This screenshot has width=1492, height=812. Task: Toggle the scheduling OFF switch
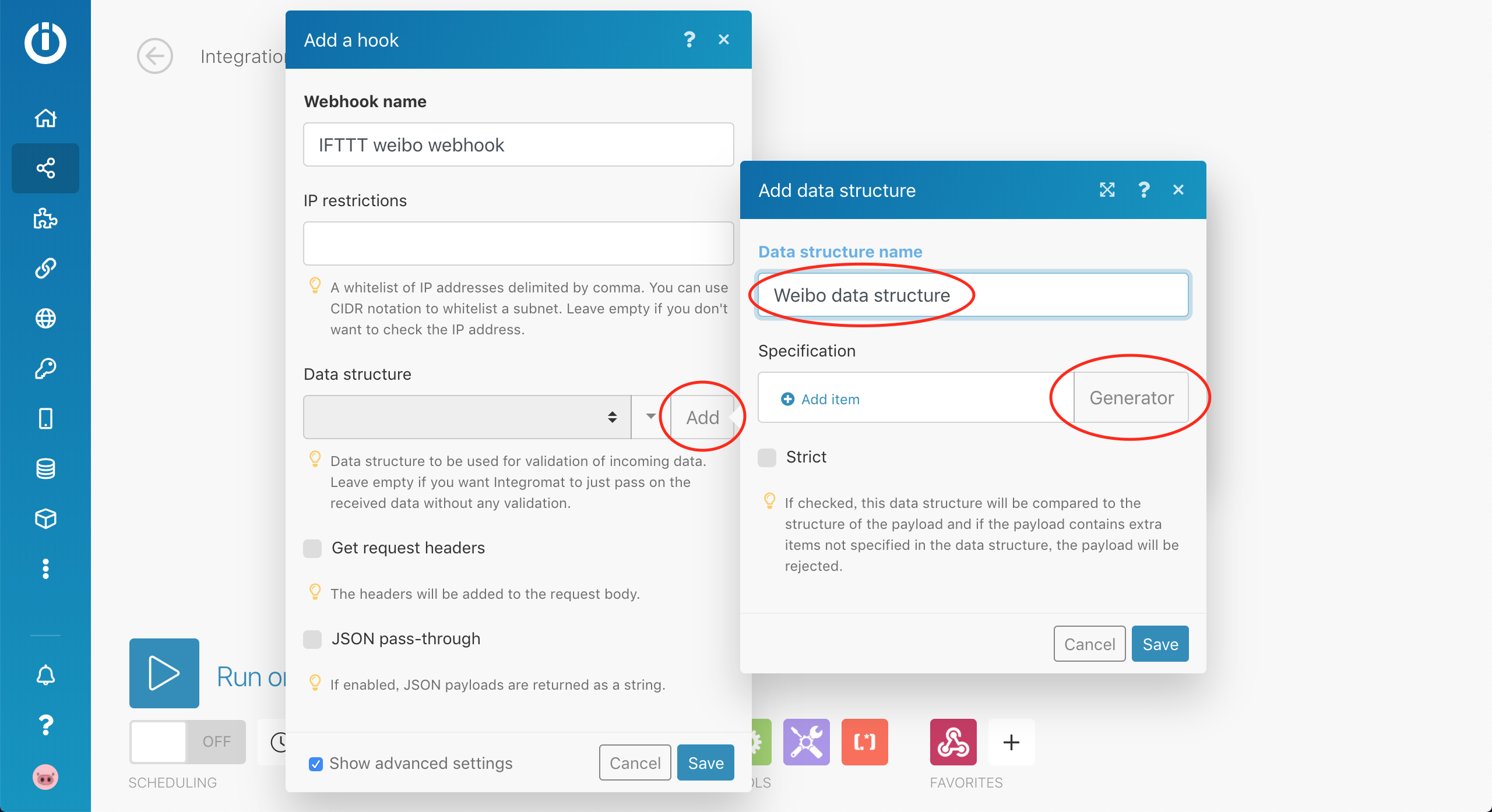[187, 742]
